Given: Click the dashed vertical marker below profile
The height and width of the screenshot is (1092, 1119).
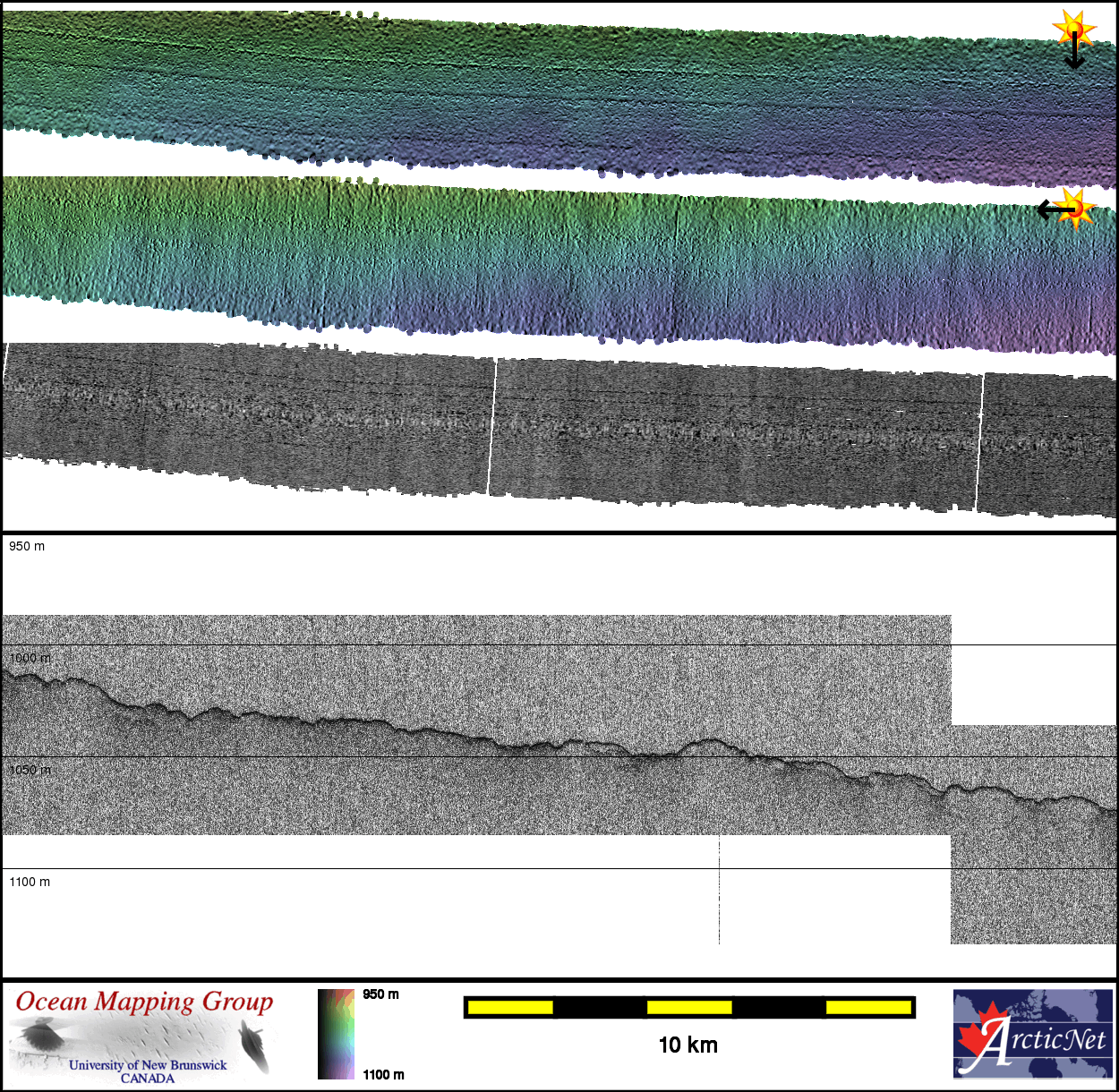Looking at the screenshot, I should (x=719, y=891).
